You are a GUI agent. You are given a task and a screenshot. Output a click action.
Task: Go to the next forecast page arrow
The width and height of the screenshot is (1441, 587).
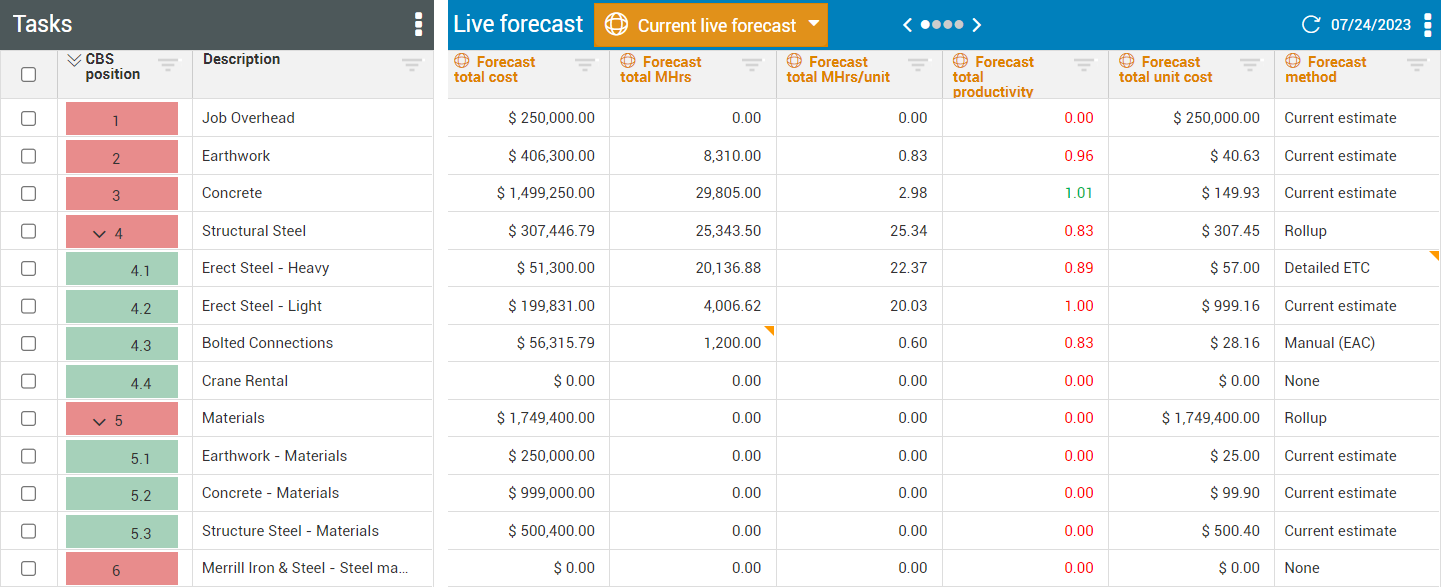977,25
